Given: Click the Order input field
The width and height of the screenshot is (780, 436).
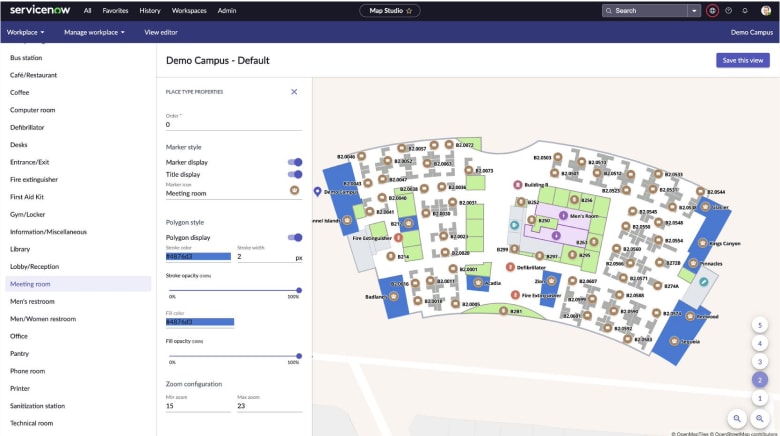Looking at the screenshot, I should (x=234, y=124).
